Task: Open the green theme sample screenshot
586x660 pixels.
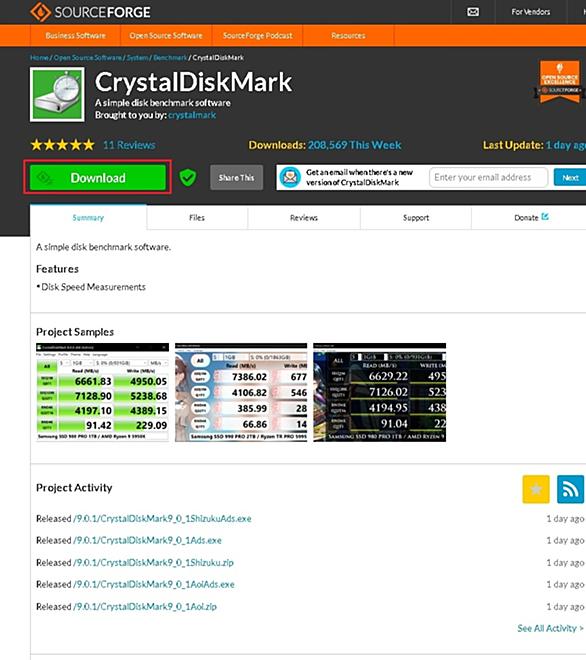Action: [x=102, y=392]
